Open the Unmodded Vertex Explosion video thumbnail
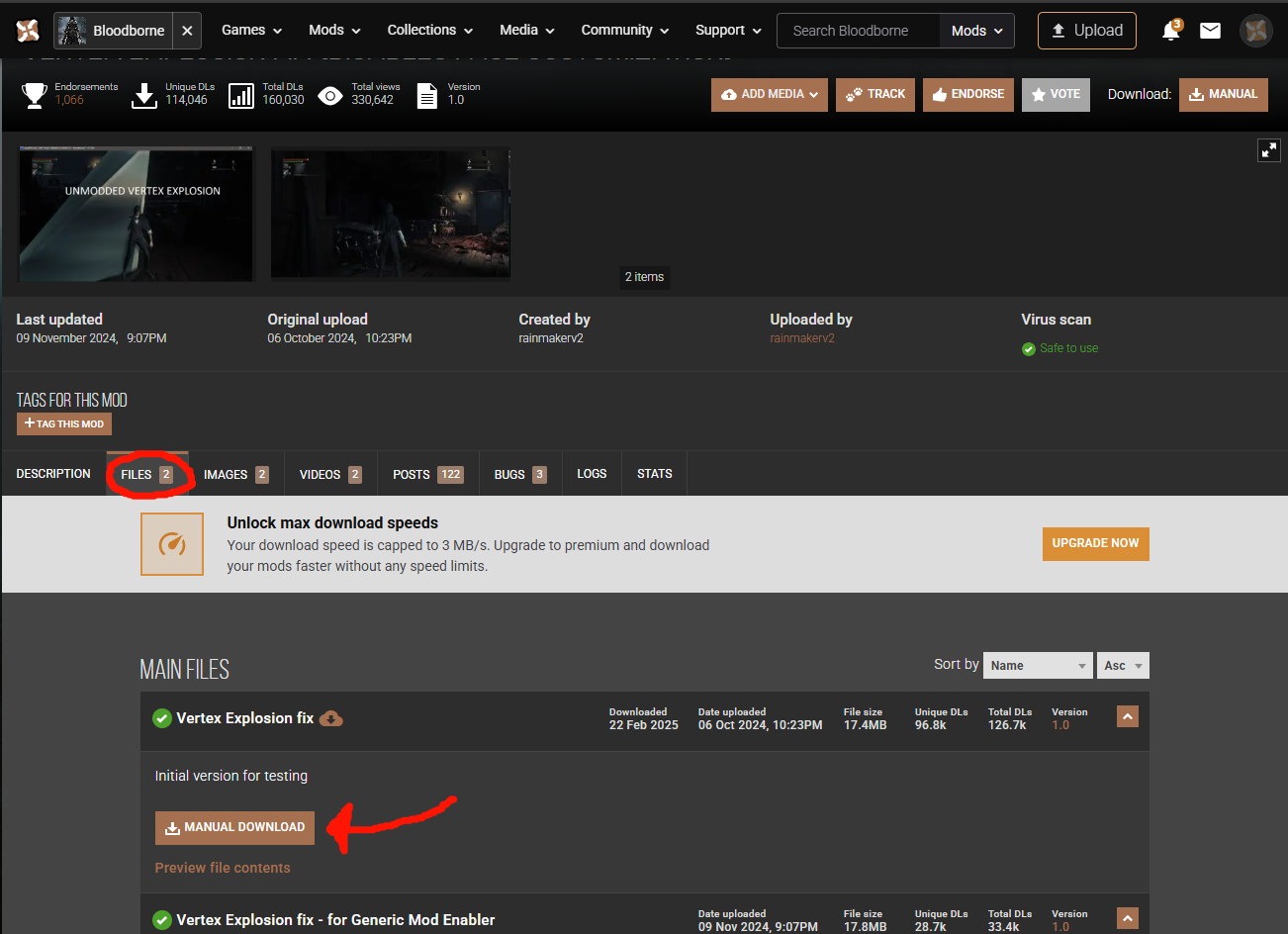 (x=137, y=214)
